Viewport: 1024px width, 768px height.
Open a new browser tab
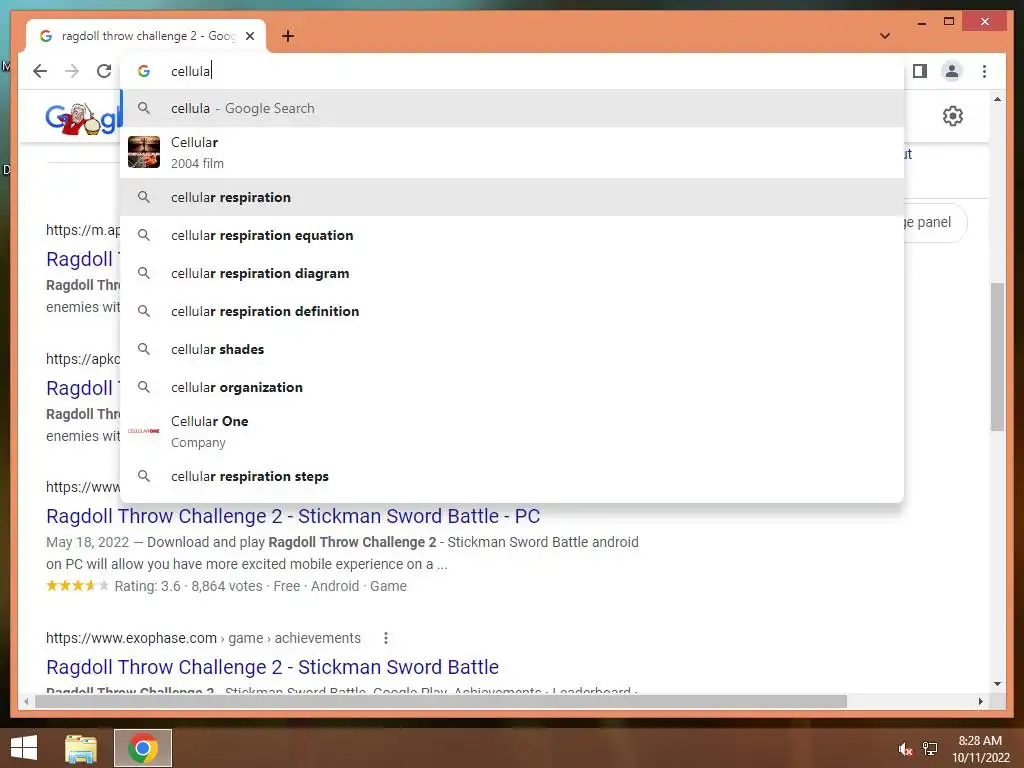(x=288, y=36)
